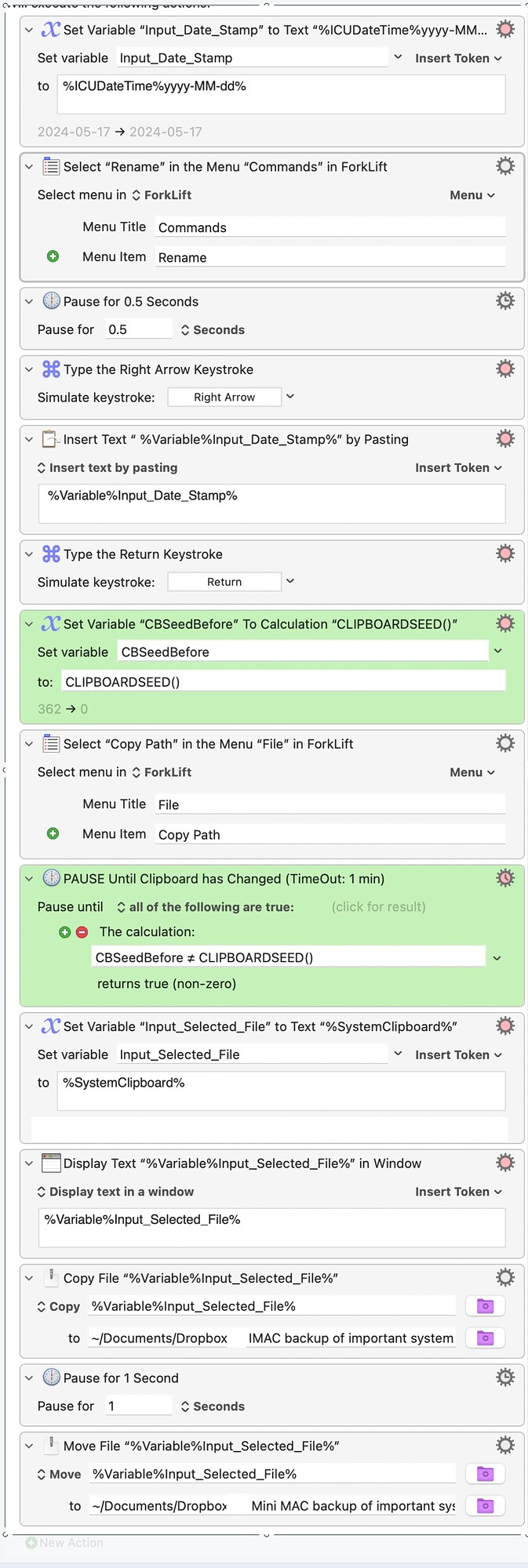Click '(click for result)' in Pause Until
Image resolution: width=528 pixels, height=1568 pixels.
coord(379,907)
